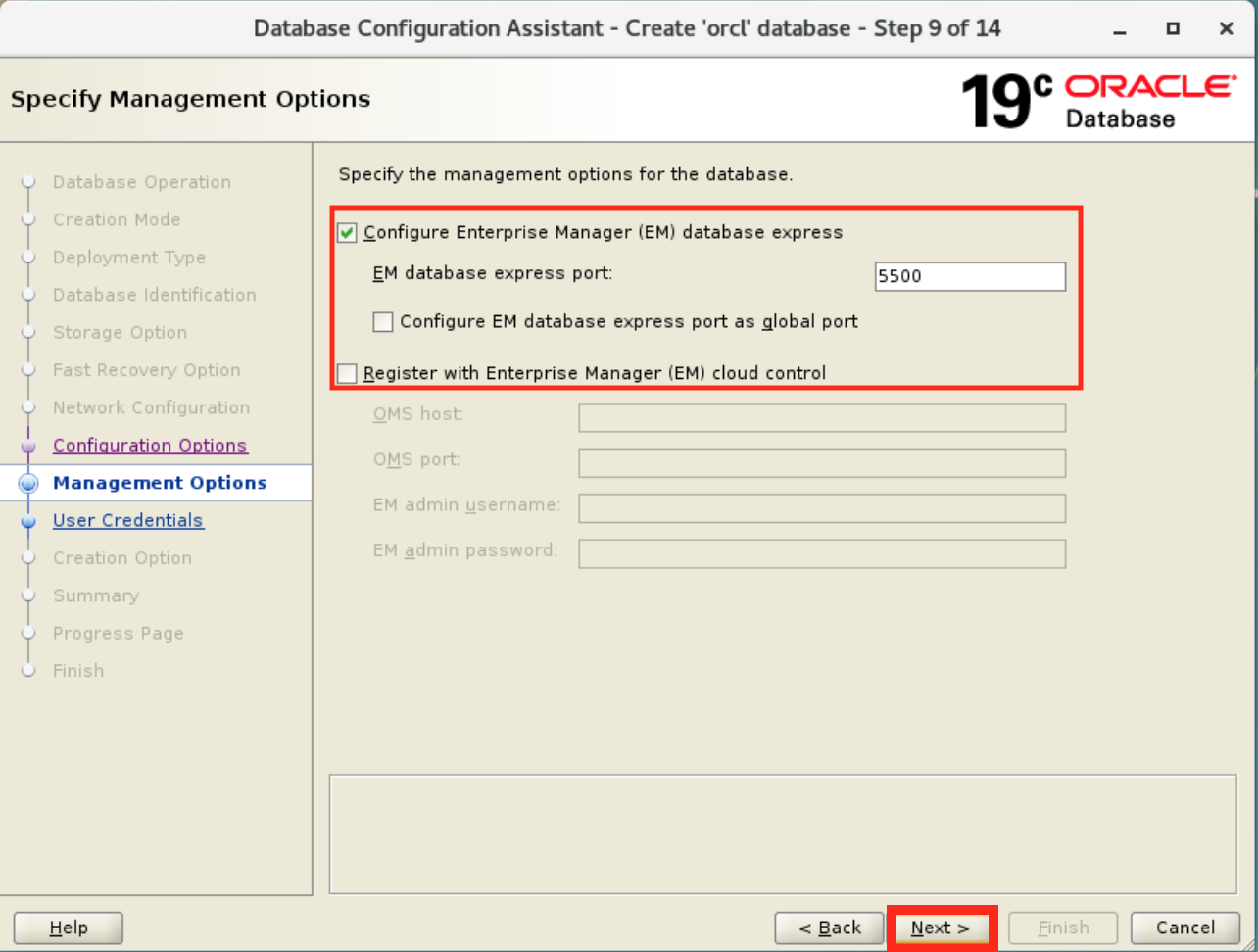Go to the Configuration Options step
Screen dimensions: 1258x952
[150, 446]
